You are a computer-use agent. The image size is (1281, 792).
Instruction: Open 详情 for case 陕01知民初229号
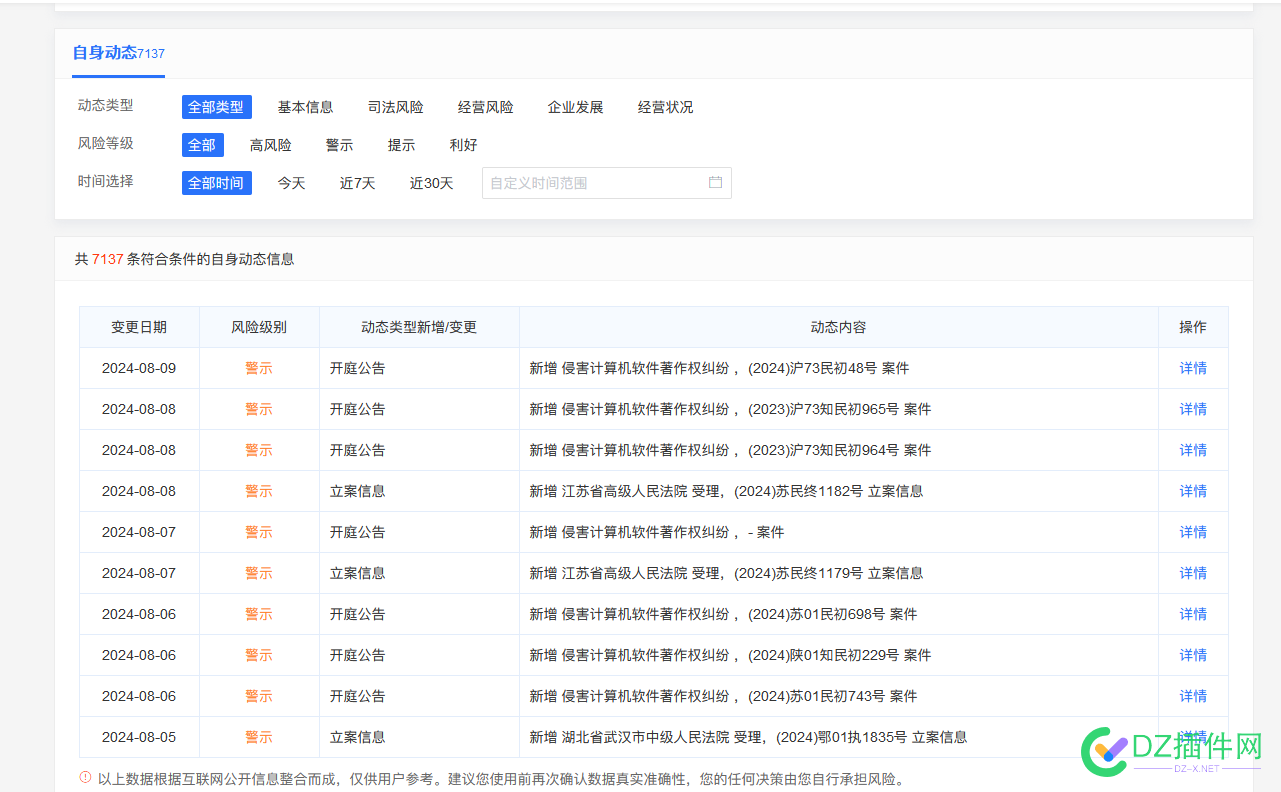[x=1193, y=655]
